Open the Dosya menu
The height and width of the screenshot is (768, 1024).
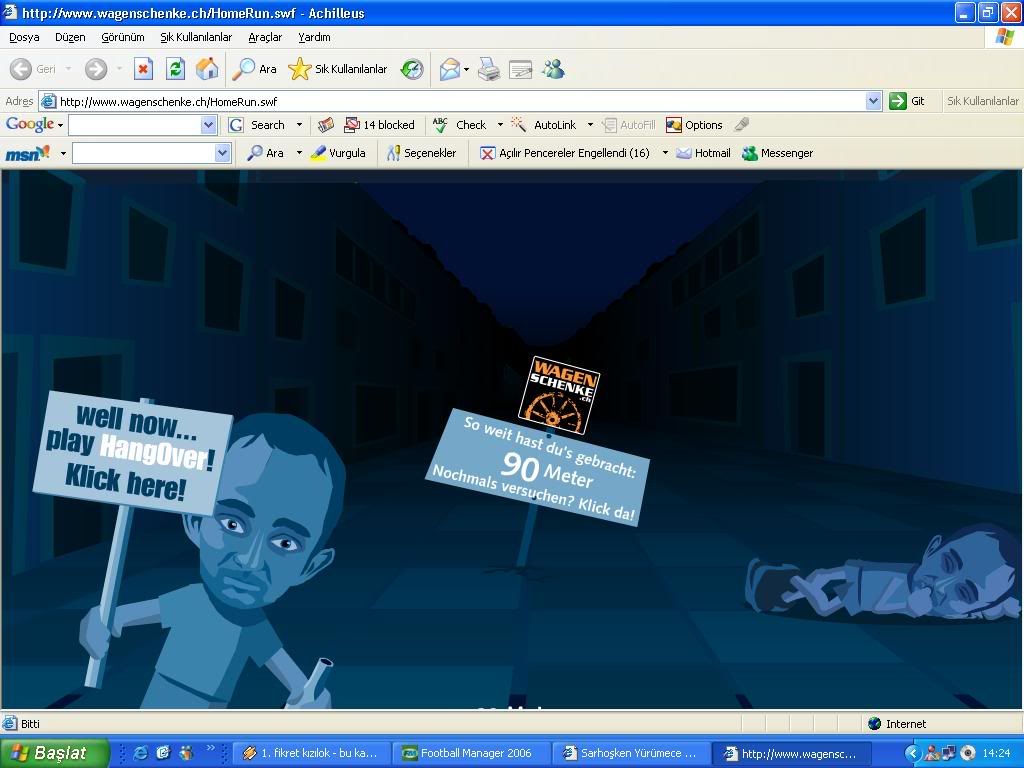[x=24, y=37]
